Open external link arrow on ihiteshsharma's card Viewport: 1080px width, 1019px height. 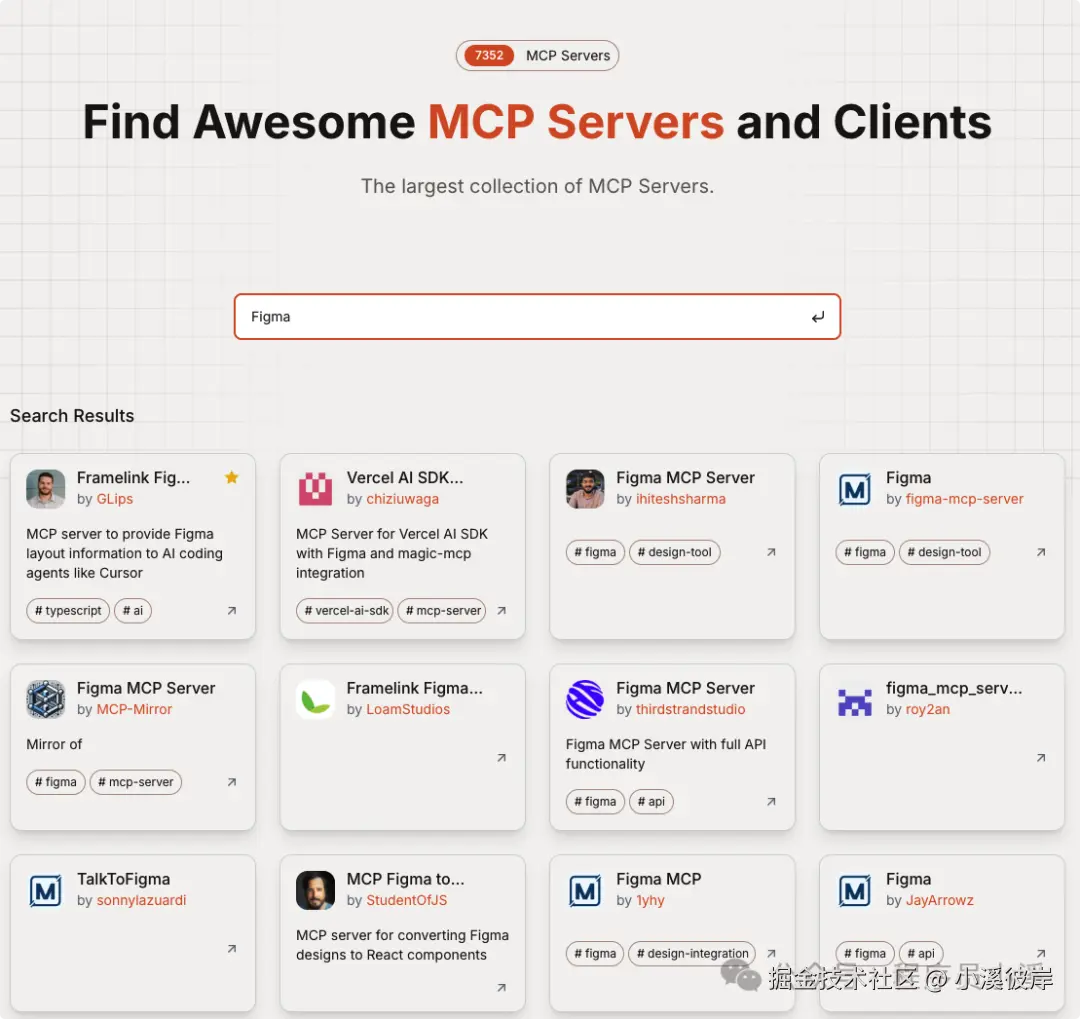(x=771, y=552)
